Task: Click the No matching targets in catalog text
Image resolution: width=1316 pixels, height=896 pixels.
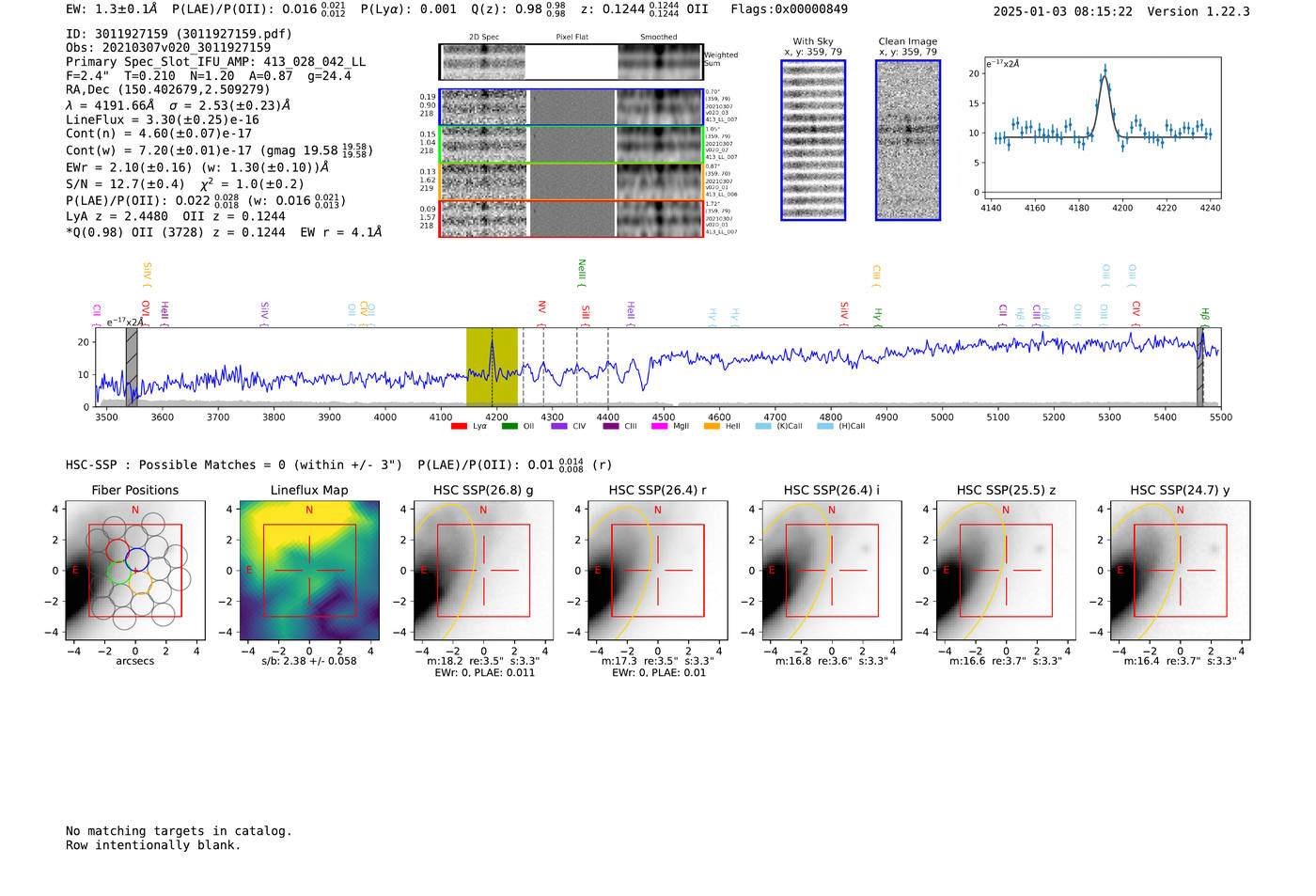Action: coord(179,831)
